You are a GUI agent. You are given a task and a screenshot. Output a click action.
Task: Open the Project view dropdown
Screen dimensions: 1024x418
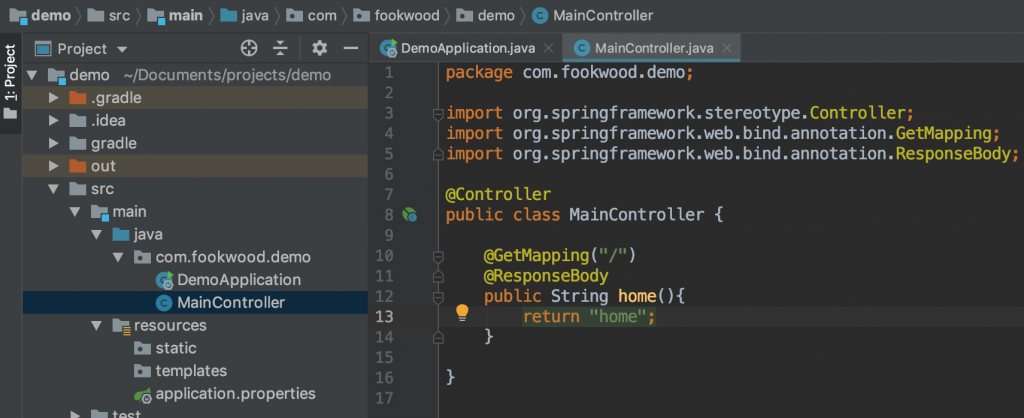[92, 48]
